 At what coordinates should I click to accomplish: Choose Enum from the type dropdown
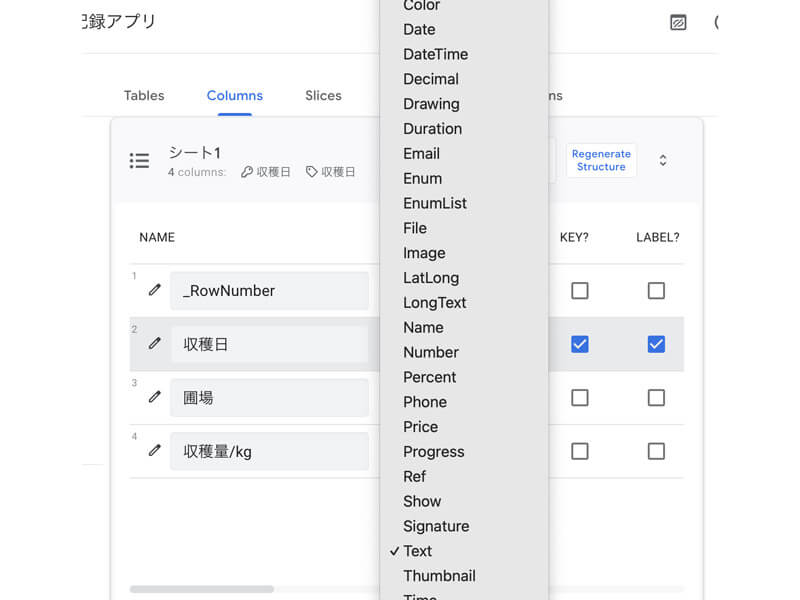pyautogui.click(x=422, y=178)
